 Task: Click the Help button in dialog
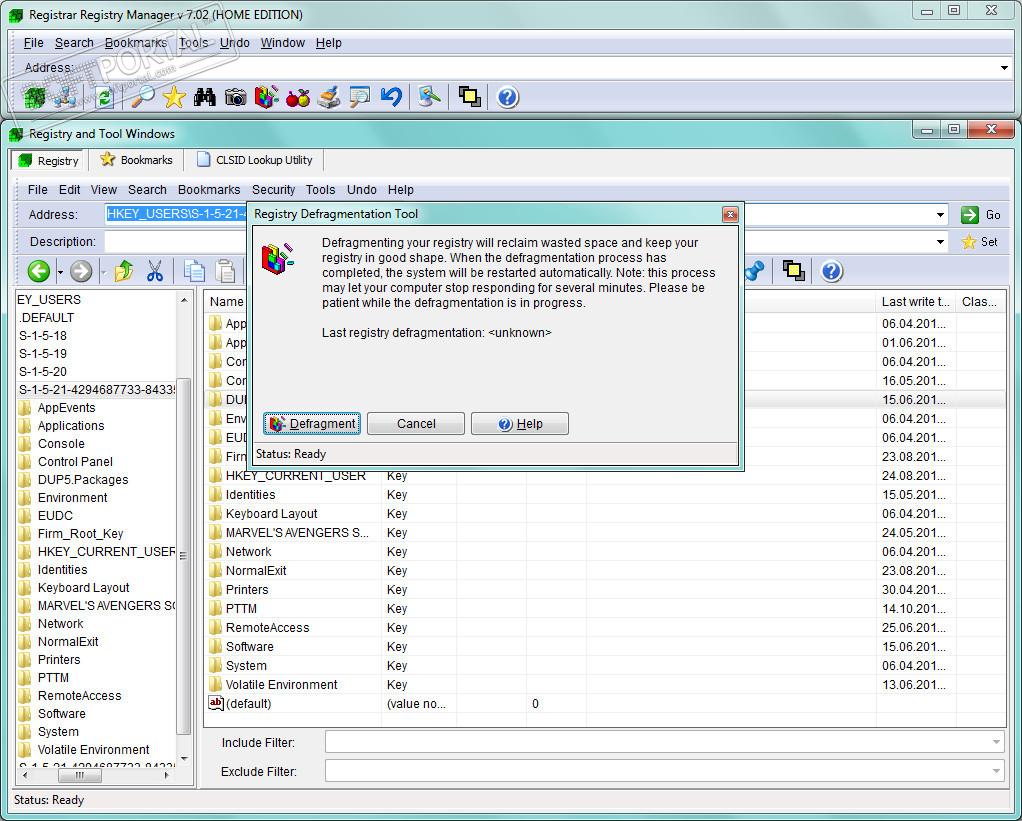pos(519,424)
